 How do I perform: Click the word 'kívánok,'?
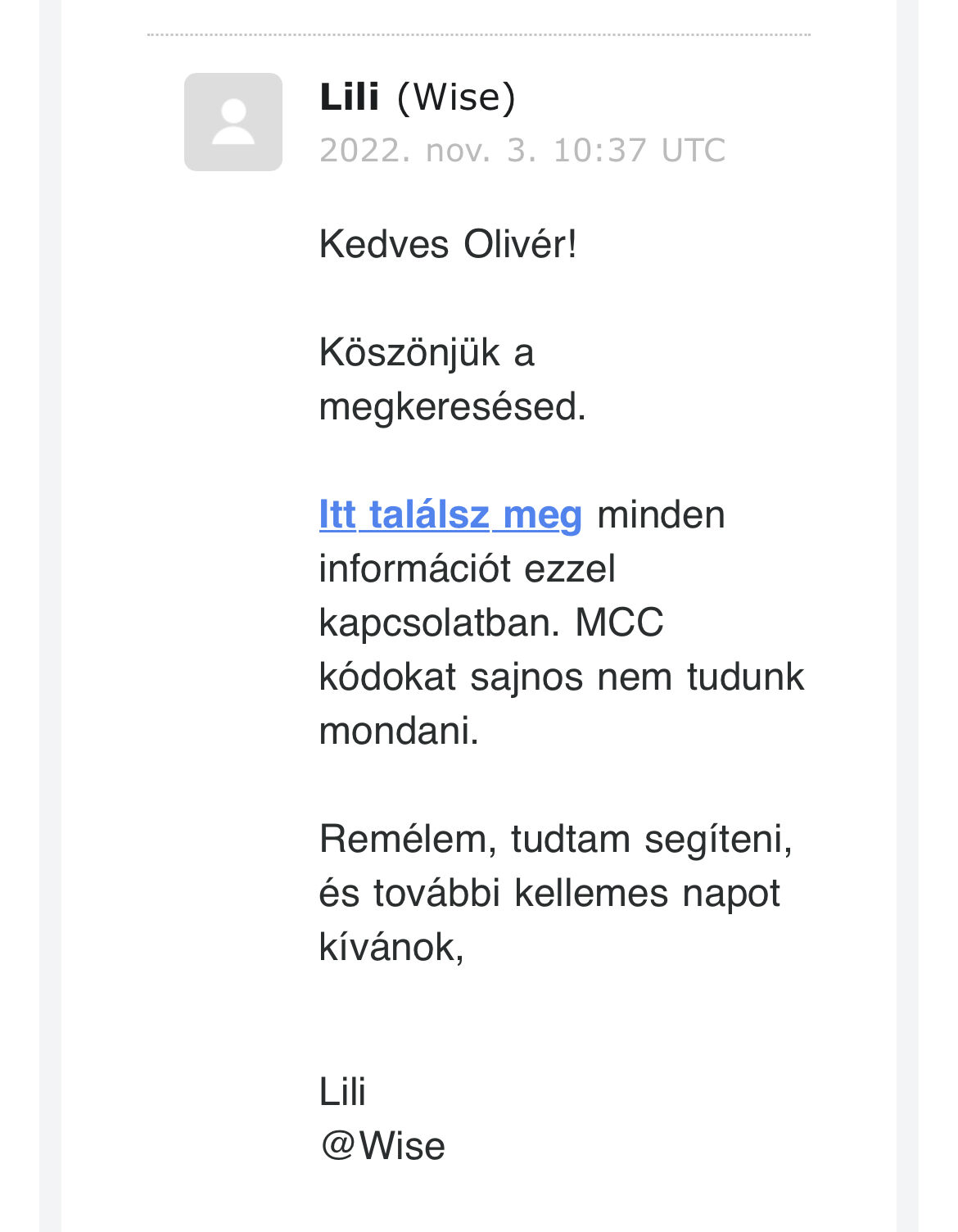coord(391,948)
